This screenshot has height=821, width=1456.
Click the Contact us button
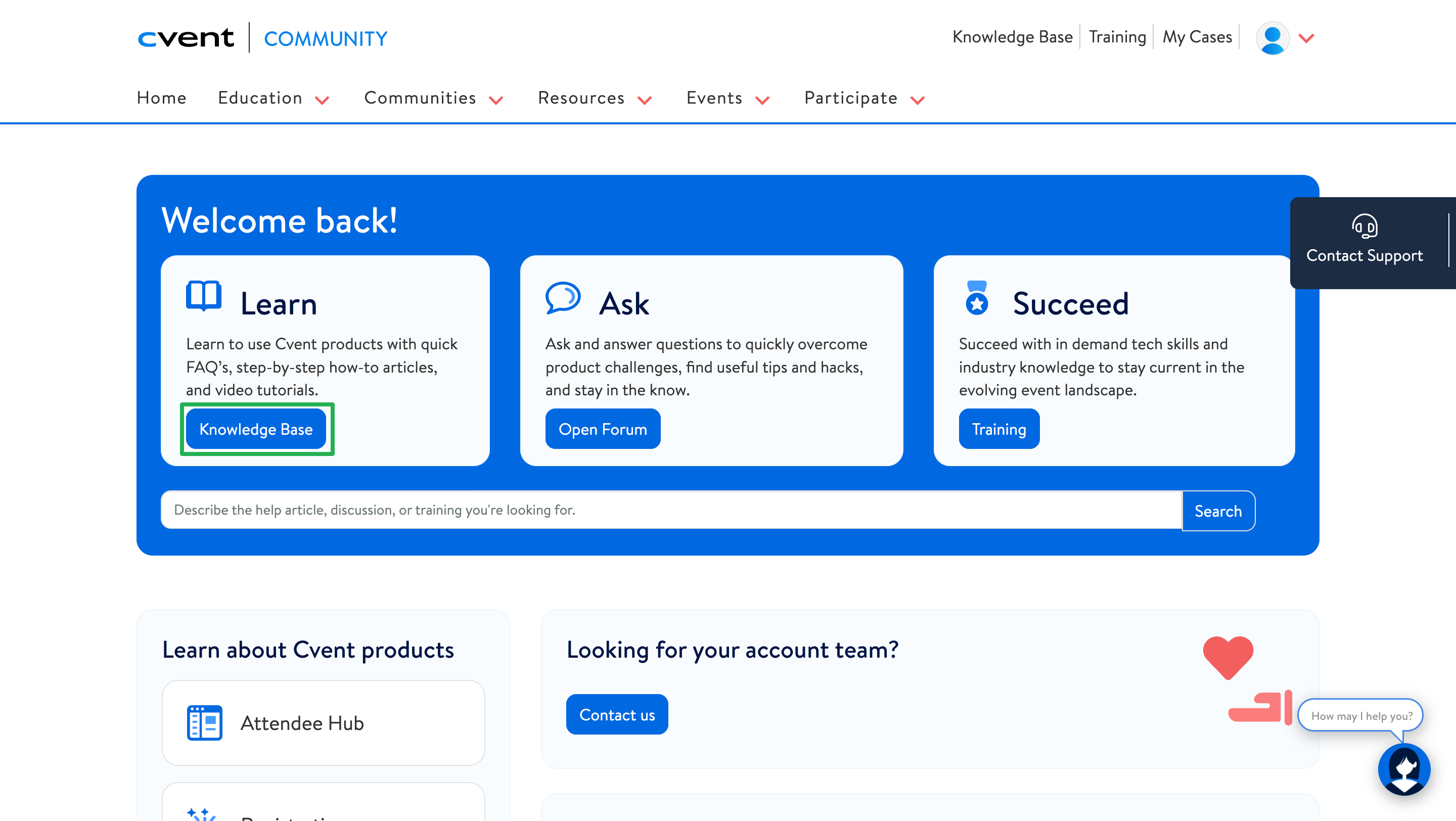617,714
